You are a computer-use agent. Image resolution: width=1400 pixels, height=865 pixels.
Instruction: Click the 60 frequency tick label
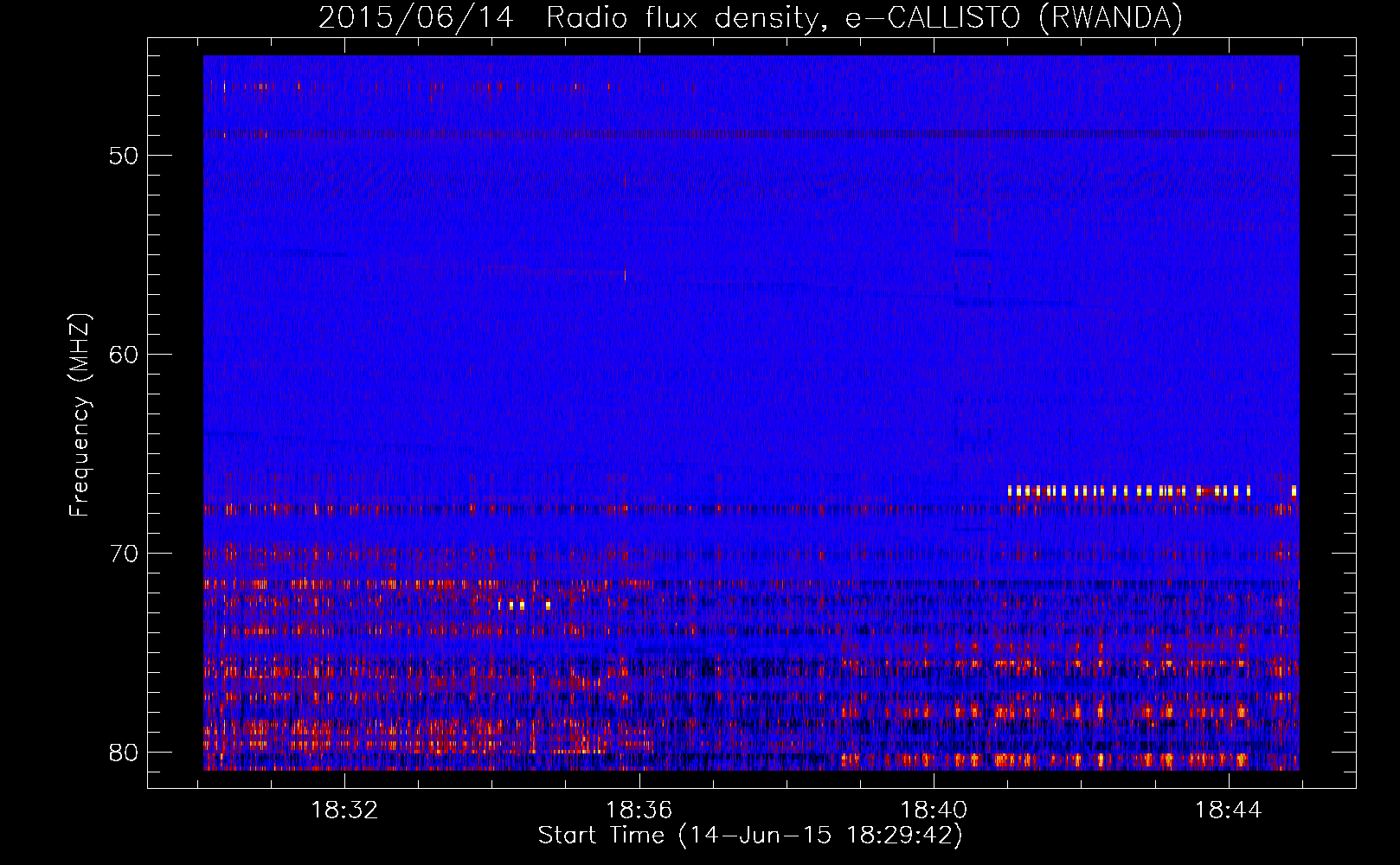pyautogui.click(x=124, y=355)
